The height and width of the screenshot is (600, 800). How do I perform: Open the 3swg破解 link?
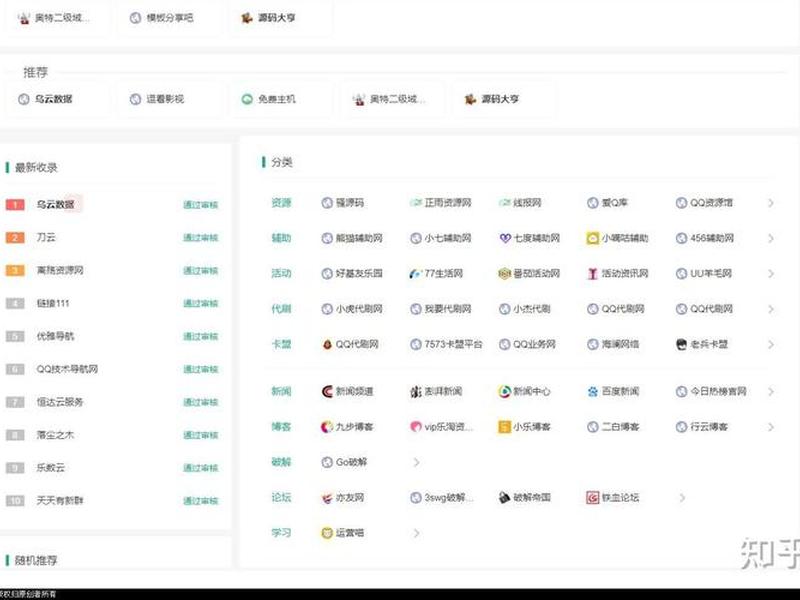(x=449, y=497)
